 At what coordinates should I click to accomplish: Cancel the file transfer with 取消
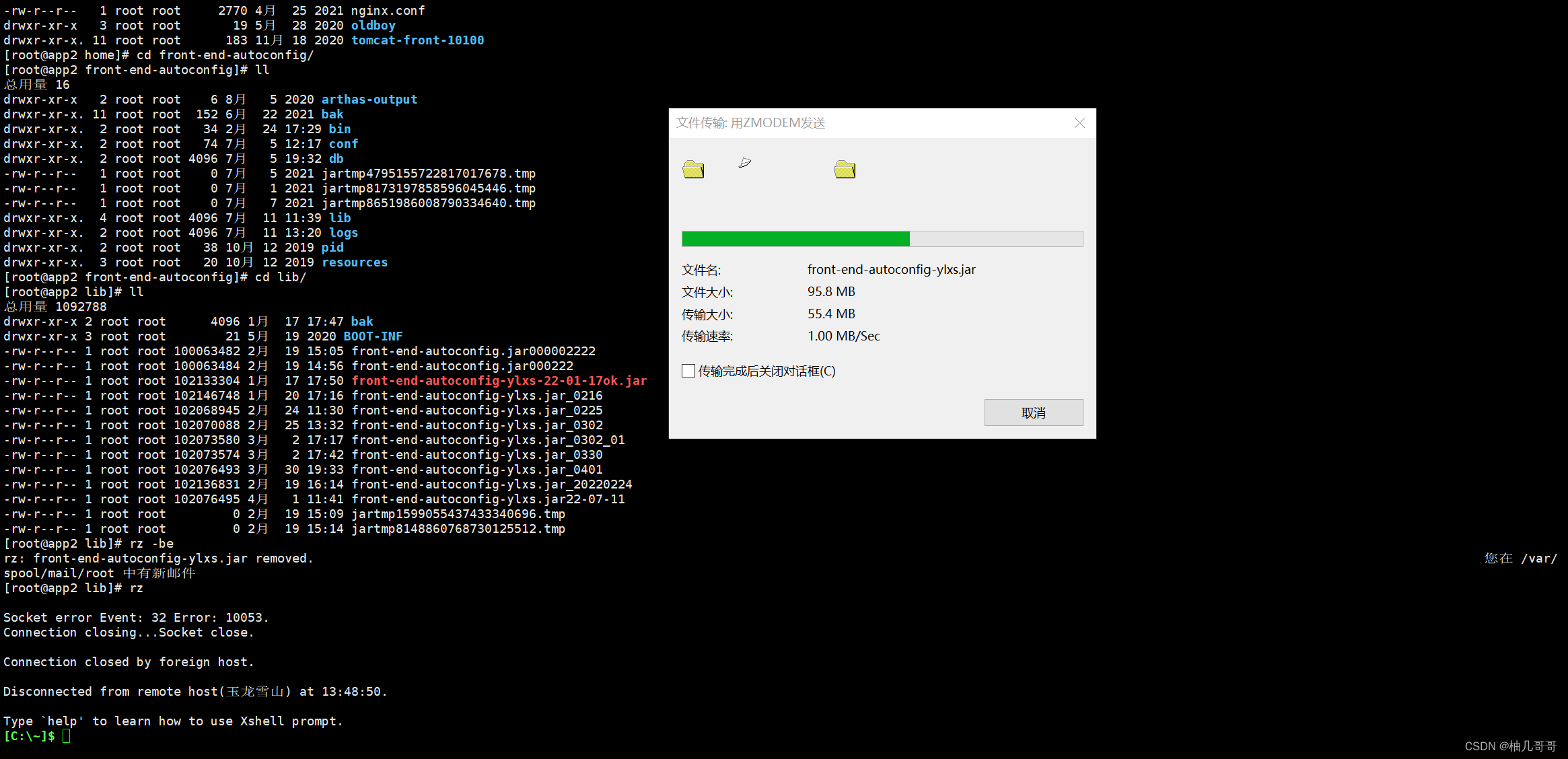(x=1034, y=412)
